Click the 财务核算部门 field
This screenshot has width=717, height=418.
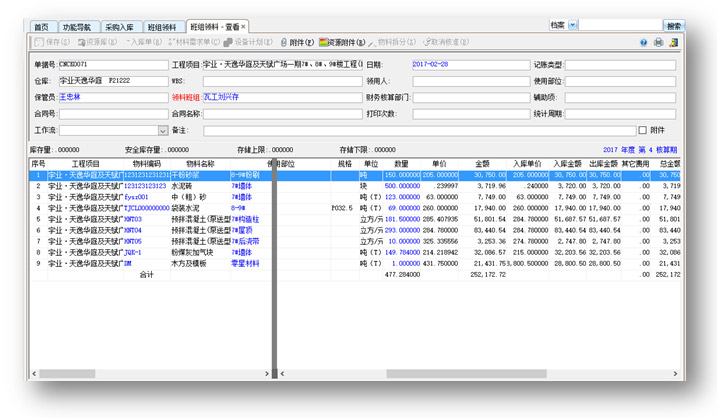click(x=471, y=97)
